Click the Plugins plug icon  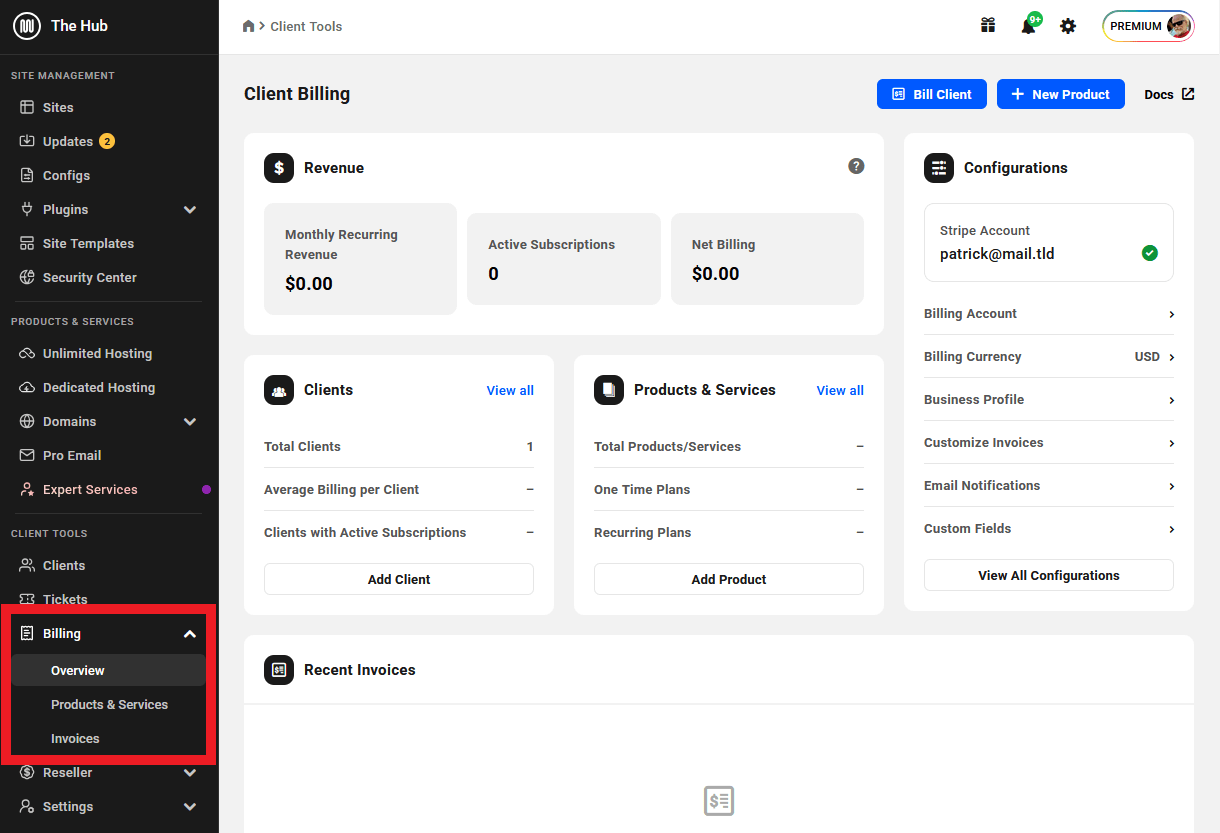[x=27, y=209]
